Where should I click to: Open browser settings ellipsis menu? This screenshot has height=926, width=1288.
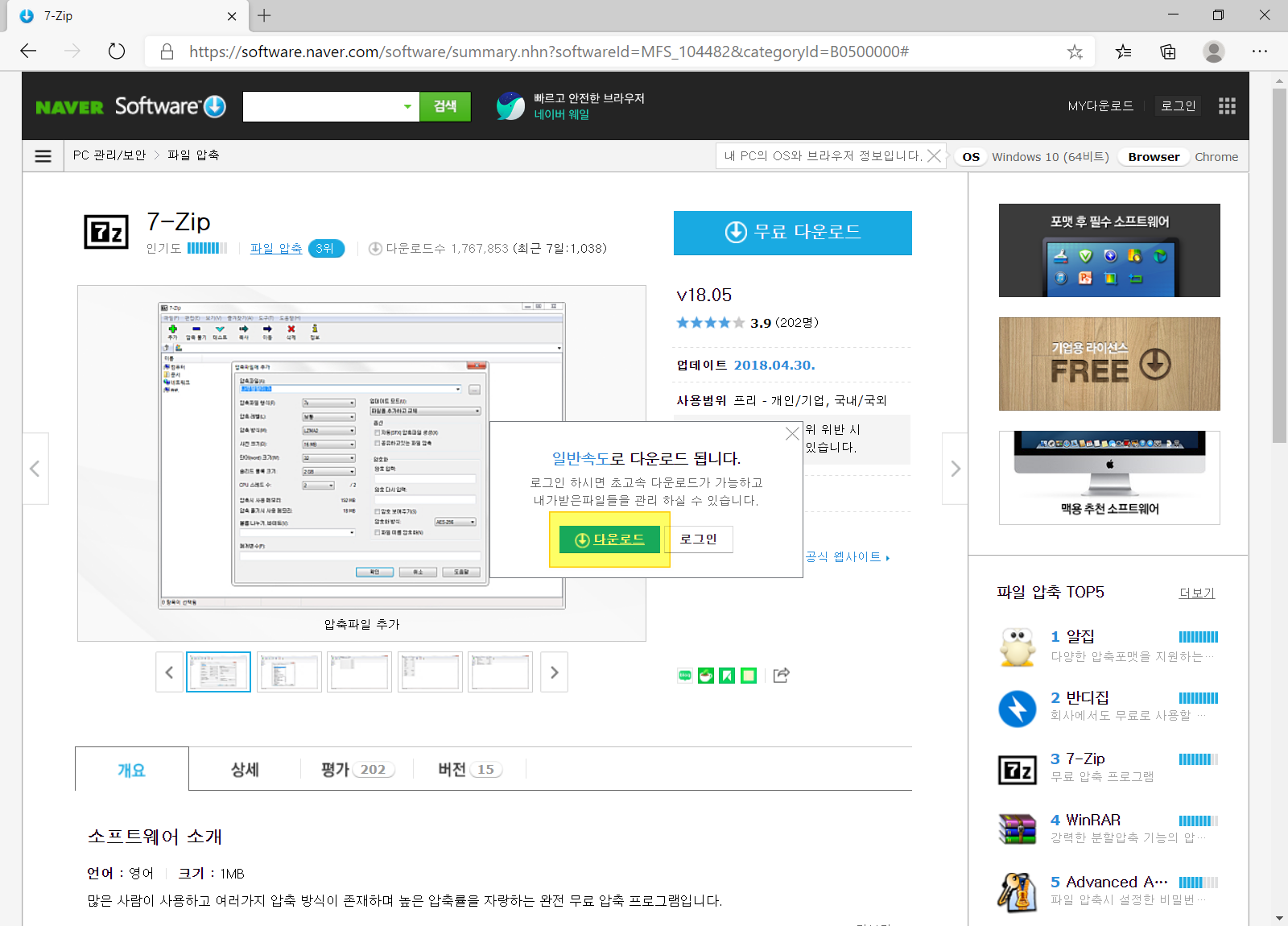tap(1260, 52)
